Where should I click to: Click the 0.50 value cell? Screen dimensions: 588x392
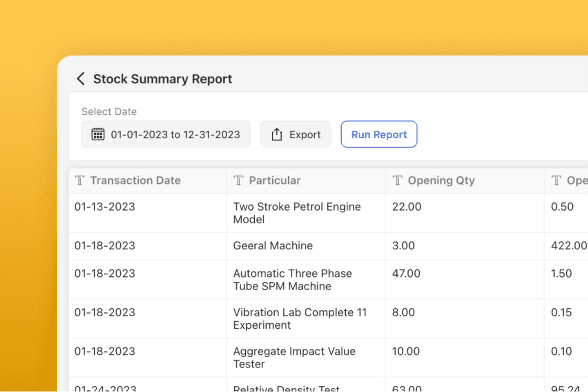pos(566,213)
